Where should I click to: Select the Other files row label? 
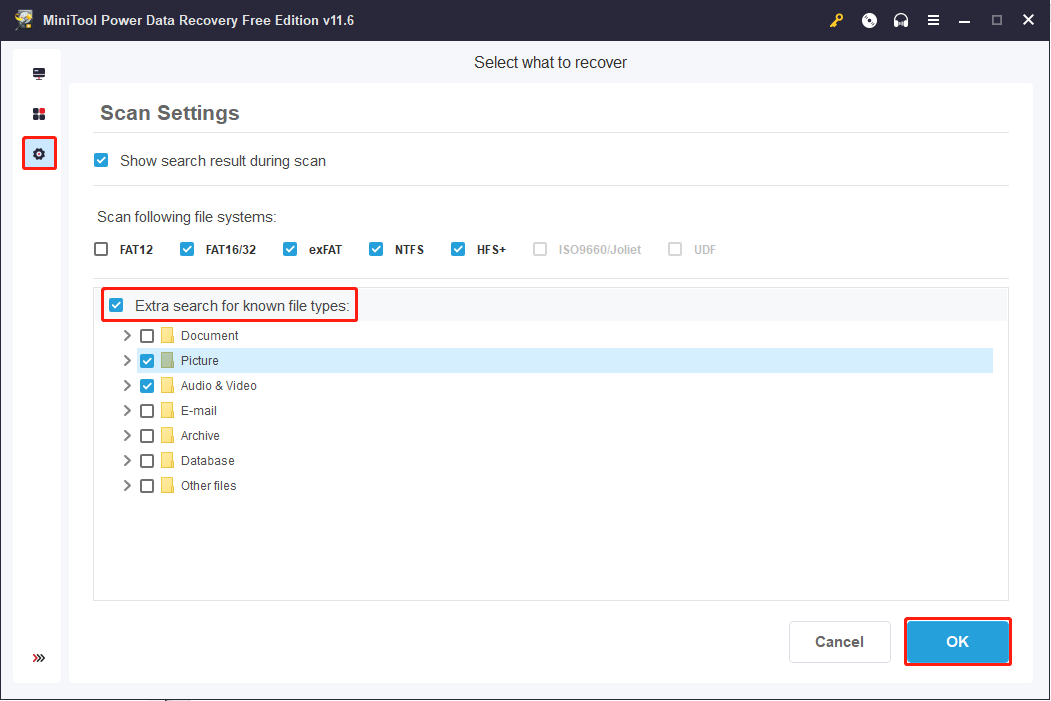[208, 485]
